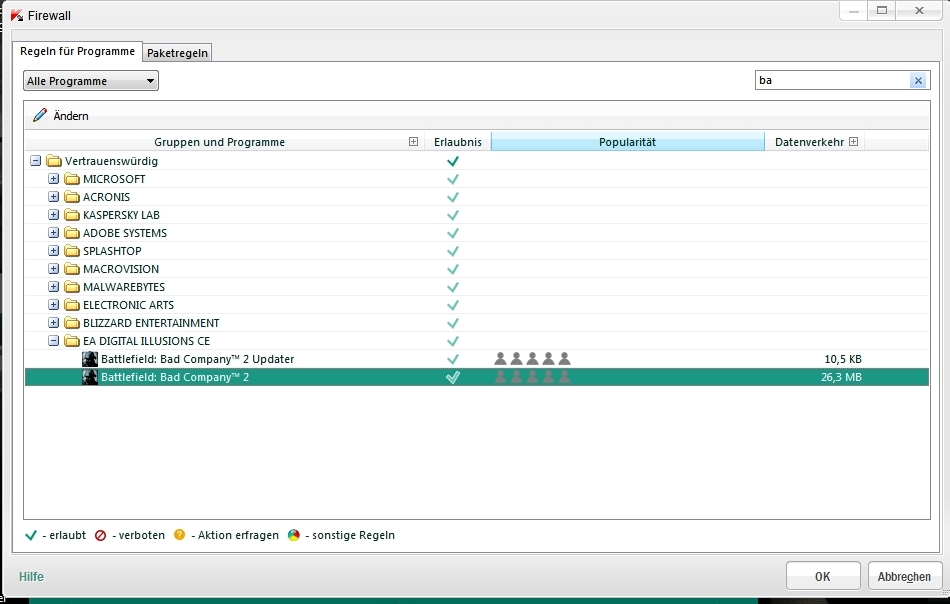Open the Alle Programme dropdown
The image size is (950, 604).
point(91,81)
